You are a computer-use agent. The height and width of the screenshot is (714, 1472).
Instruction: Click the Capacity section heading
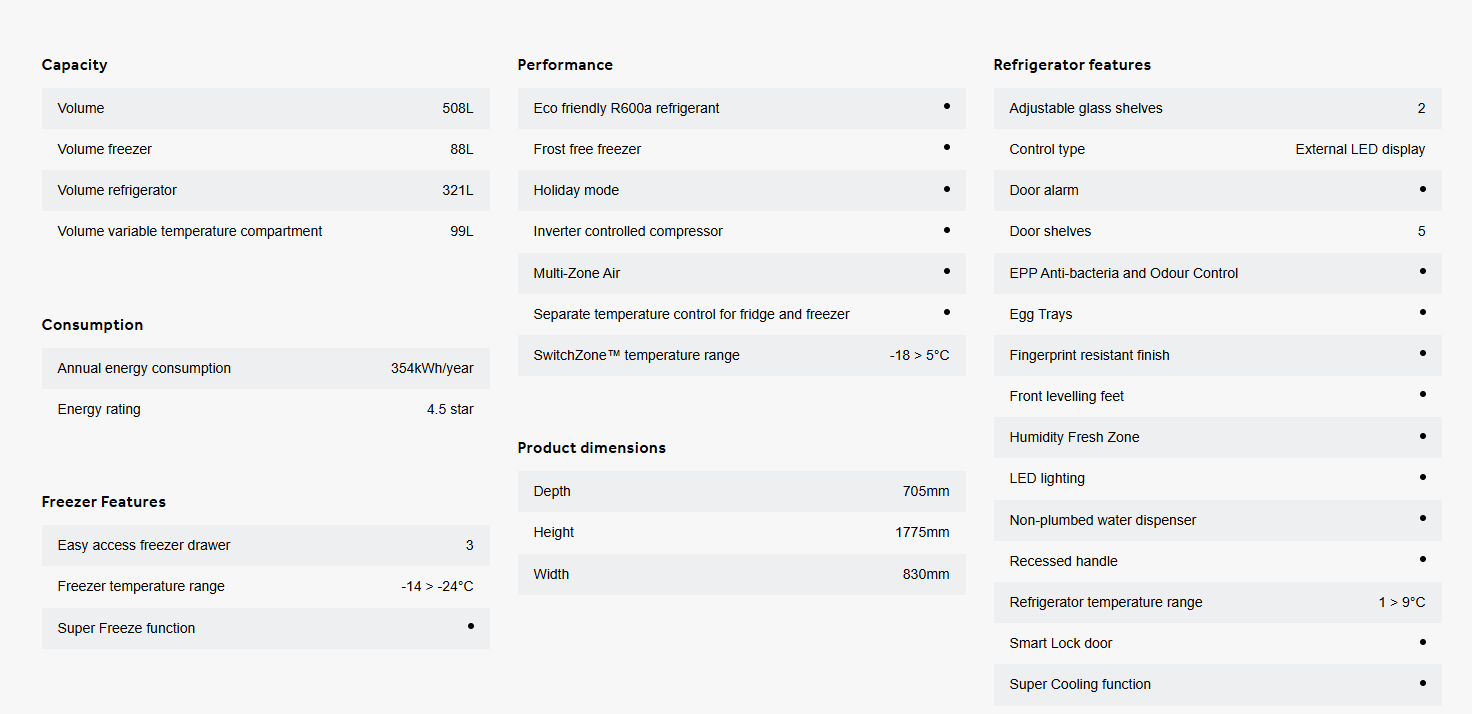coord(74,65)
